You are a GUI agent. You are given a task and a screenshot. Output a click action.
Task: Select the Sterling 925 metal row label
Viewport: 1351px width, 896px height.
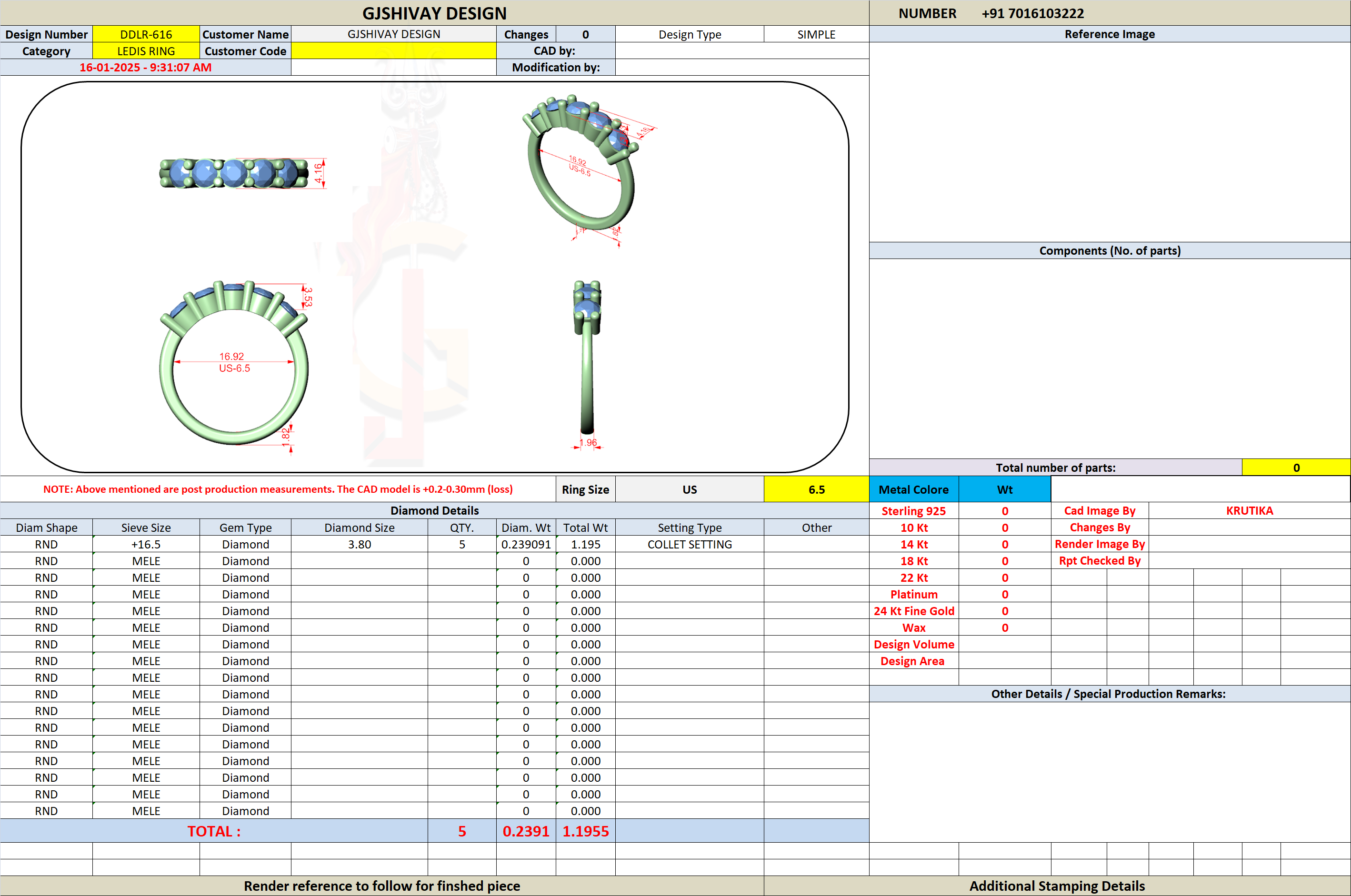tap(913, 511)
